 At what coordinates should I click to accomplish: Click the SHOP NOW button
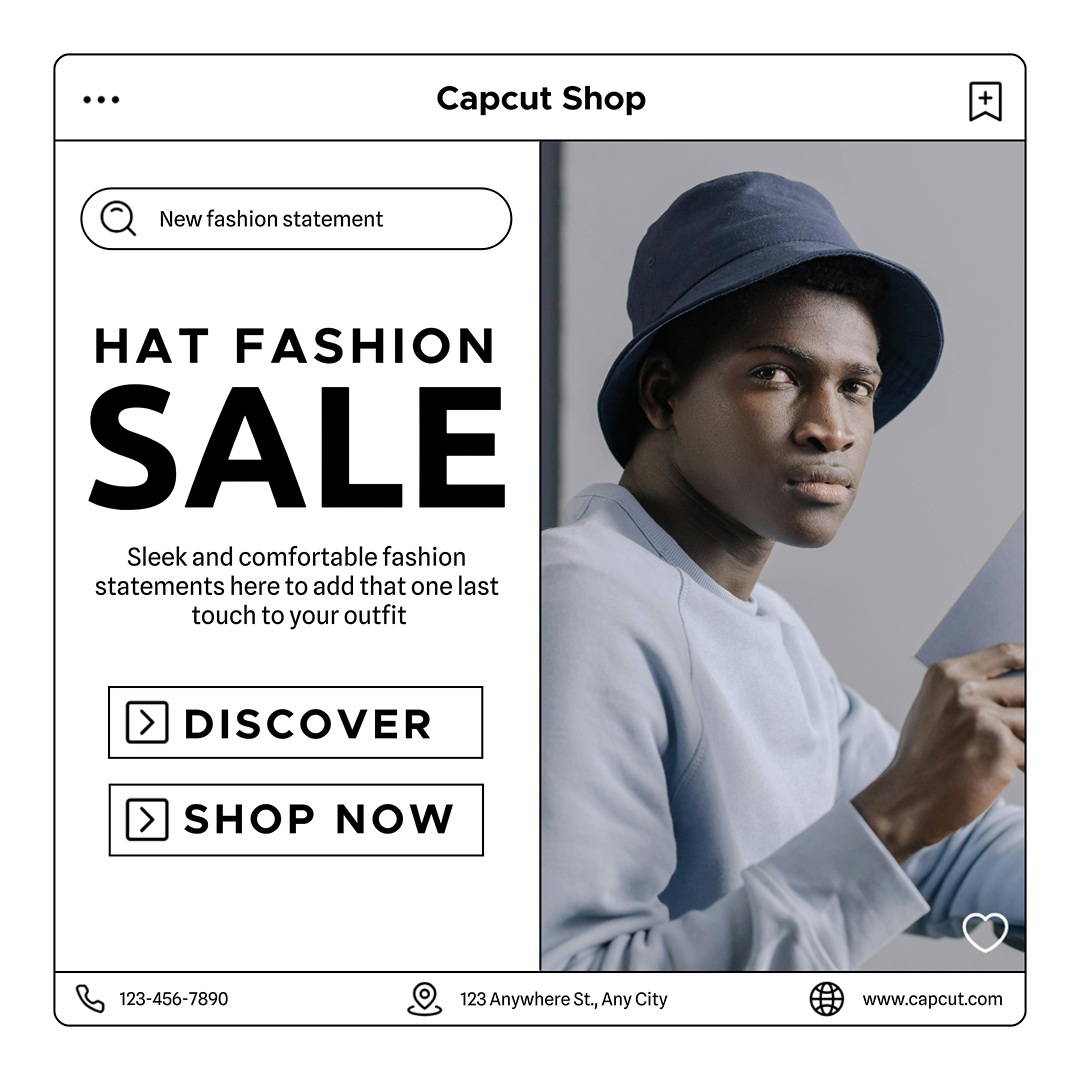pyautogui.click(x=296, y=820)
